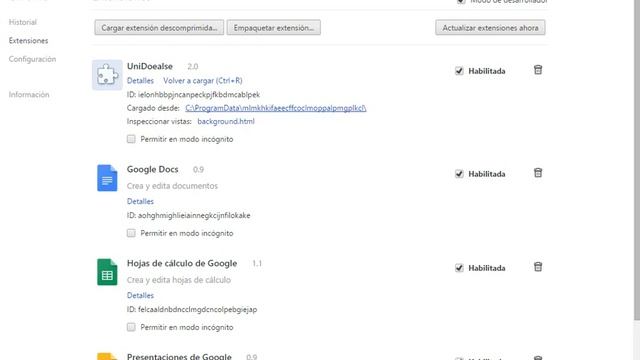Click the UniDoealse extension name
Viewport: 640px width, 360px height.
tap(150, 66)
